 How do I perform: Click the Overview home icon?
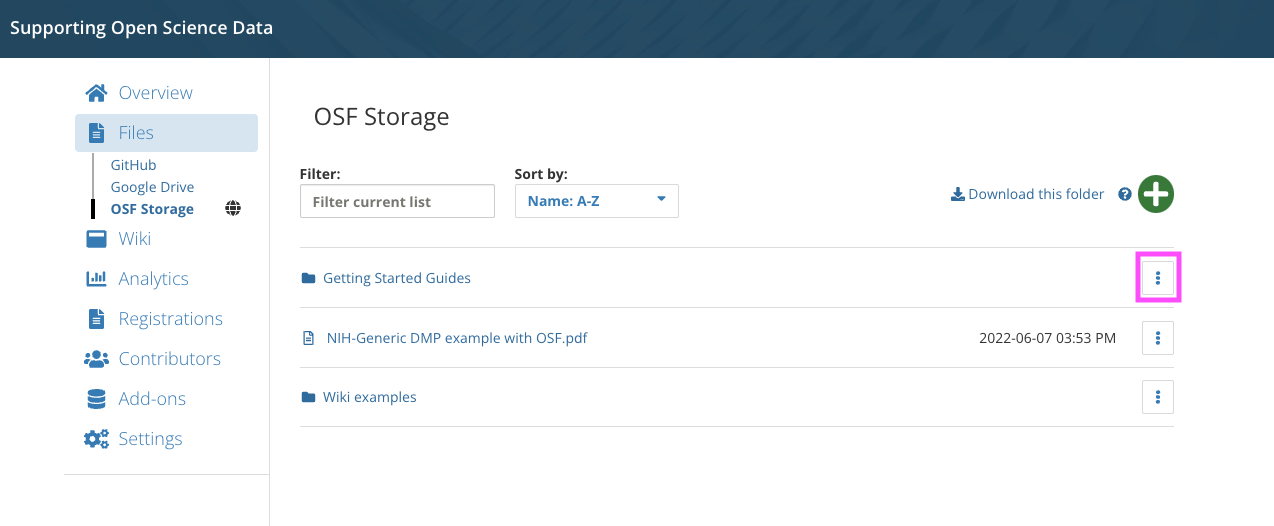[x=96, y=93]
